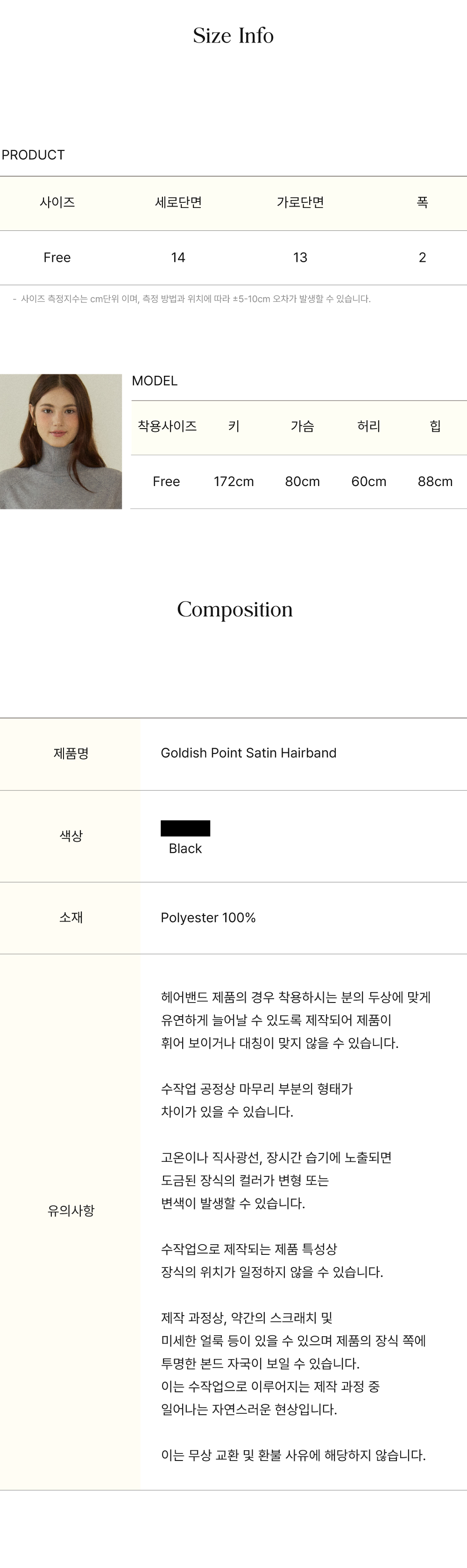Click the MODEL section label
The height and width of the screenshot is (1568, 467).
155,380
